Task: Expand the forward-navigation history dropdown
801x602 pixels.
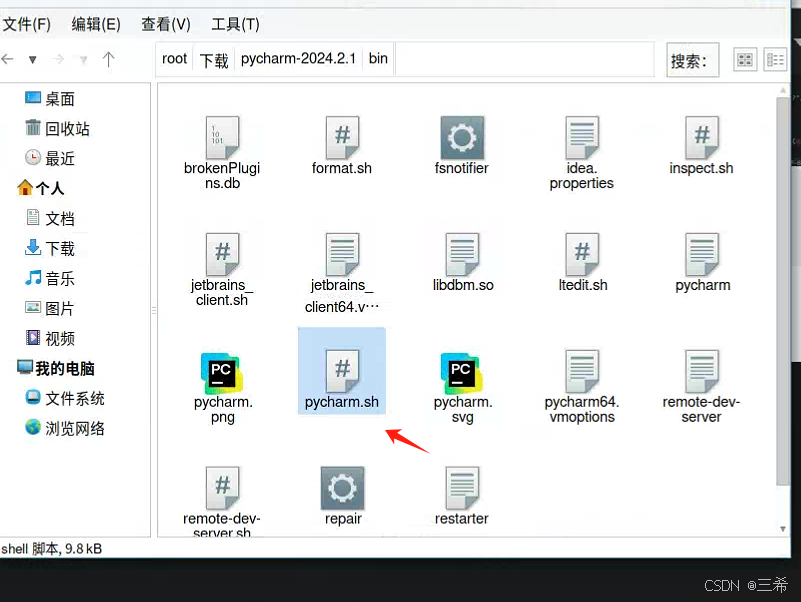Action: click(84, 59)
